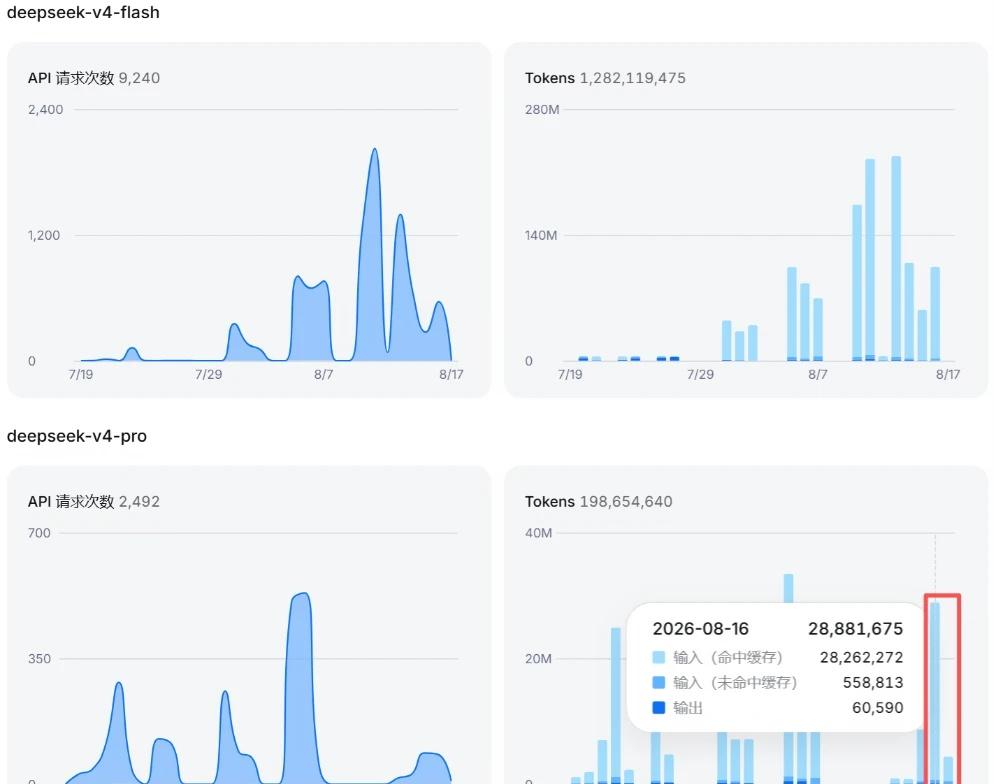Click 8/7 on the flash API requests chart

click(323, 375)
